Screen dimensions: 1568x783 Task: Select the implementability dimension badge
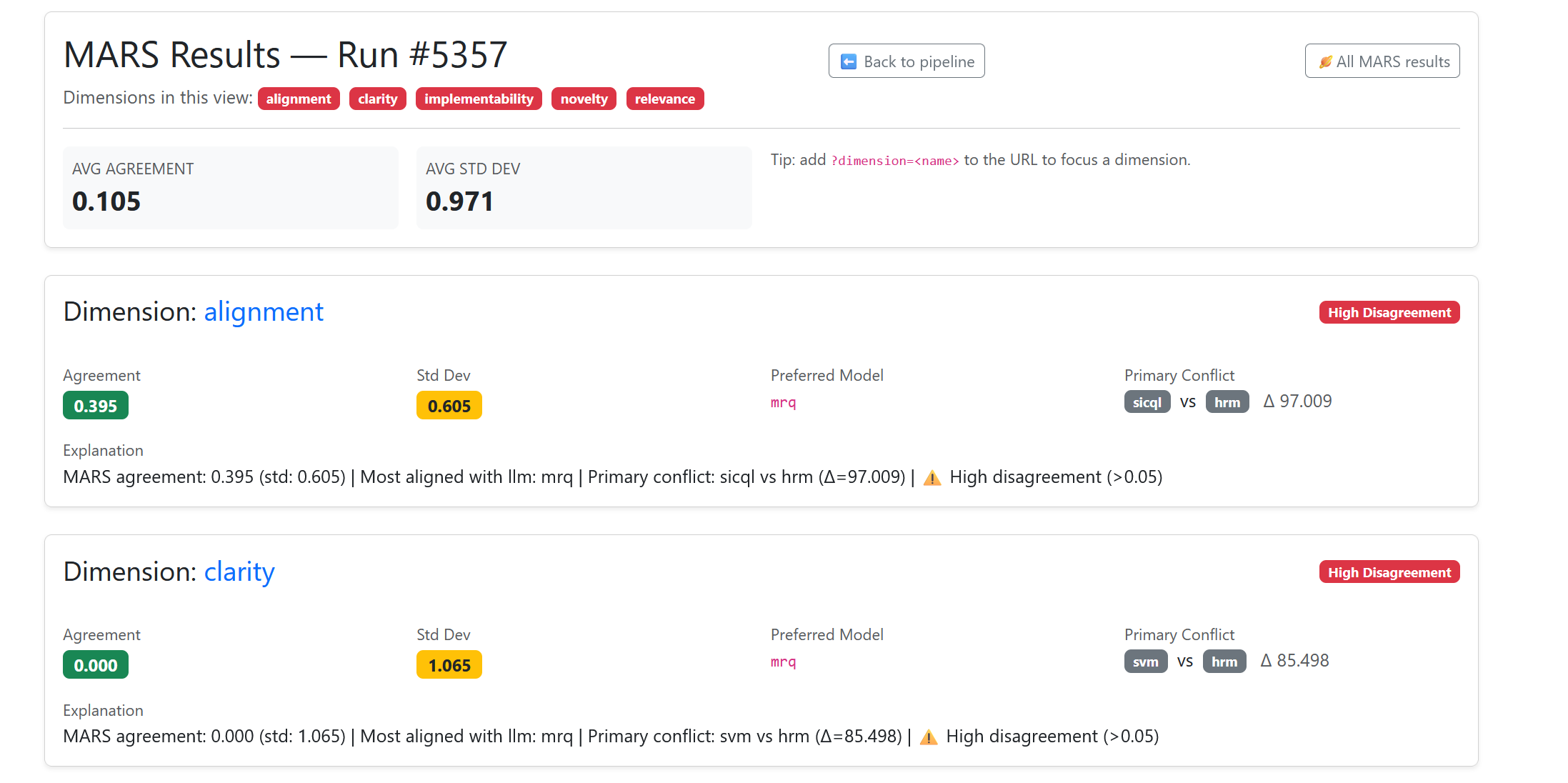tap(479, 99)
